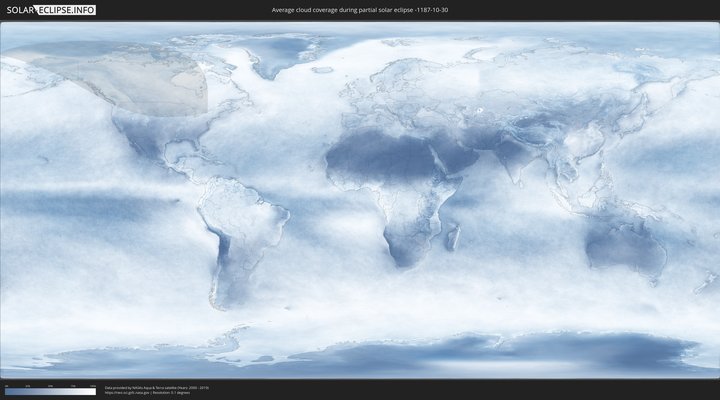Click on Antarctica at the map's bottom
Image resolution: width=720 pixels, height=400 pixels.
(x=400, y=355)
